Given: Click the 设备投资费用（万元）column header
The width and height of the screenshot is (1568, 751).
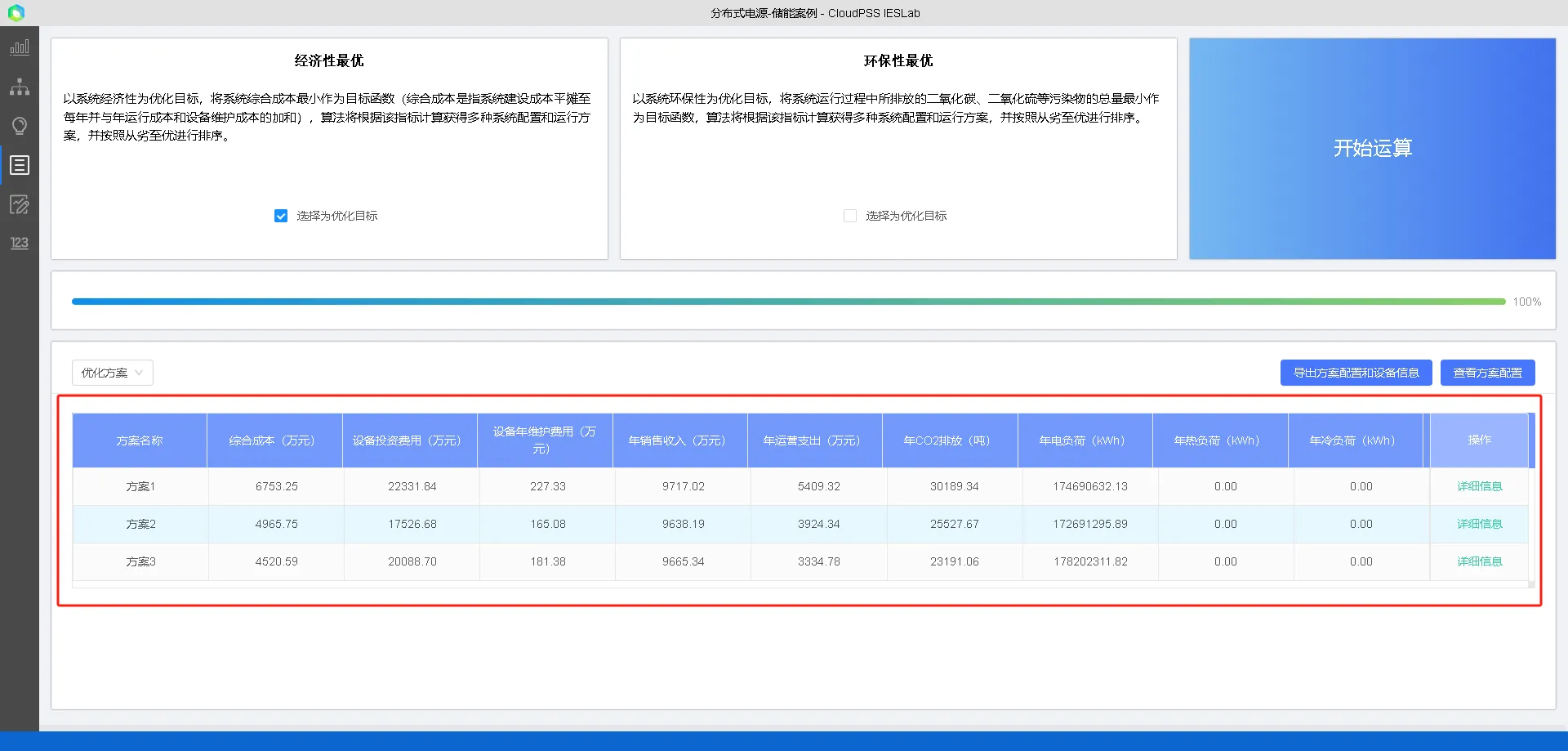Looking at the screenshot, I should (410, 440).
